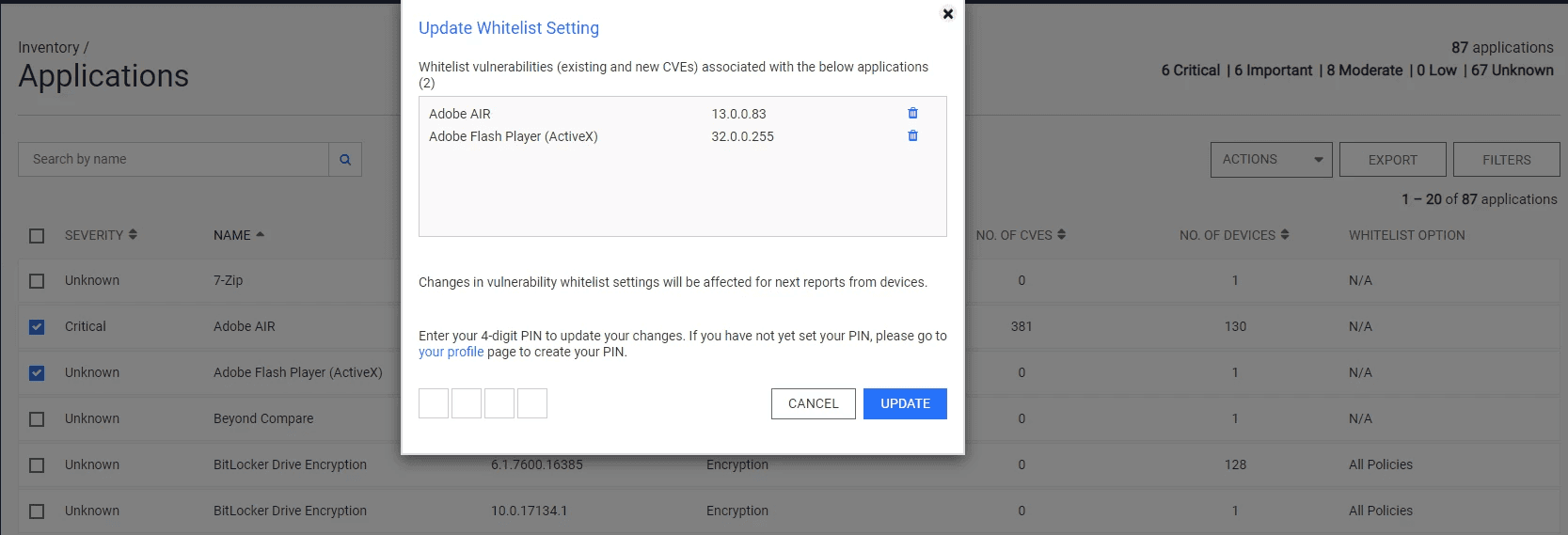Screen dimensions: 1568x535
Task: Remove Adobe Flash Player (ActiveX) trash icon
Action: tap(912, 135)
